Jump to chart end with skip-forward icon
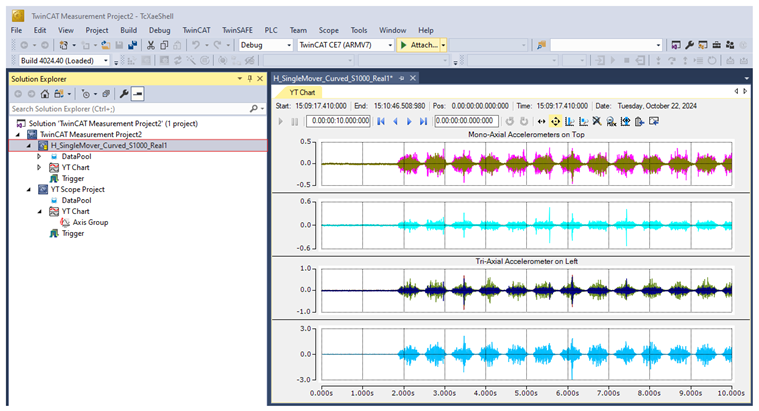This screenshot has width=759, height=411. [x=424, y=121]
